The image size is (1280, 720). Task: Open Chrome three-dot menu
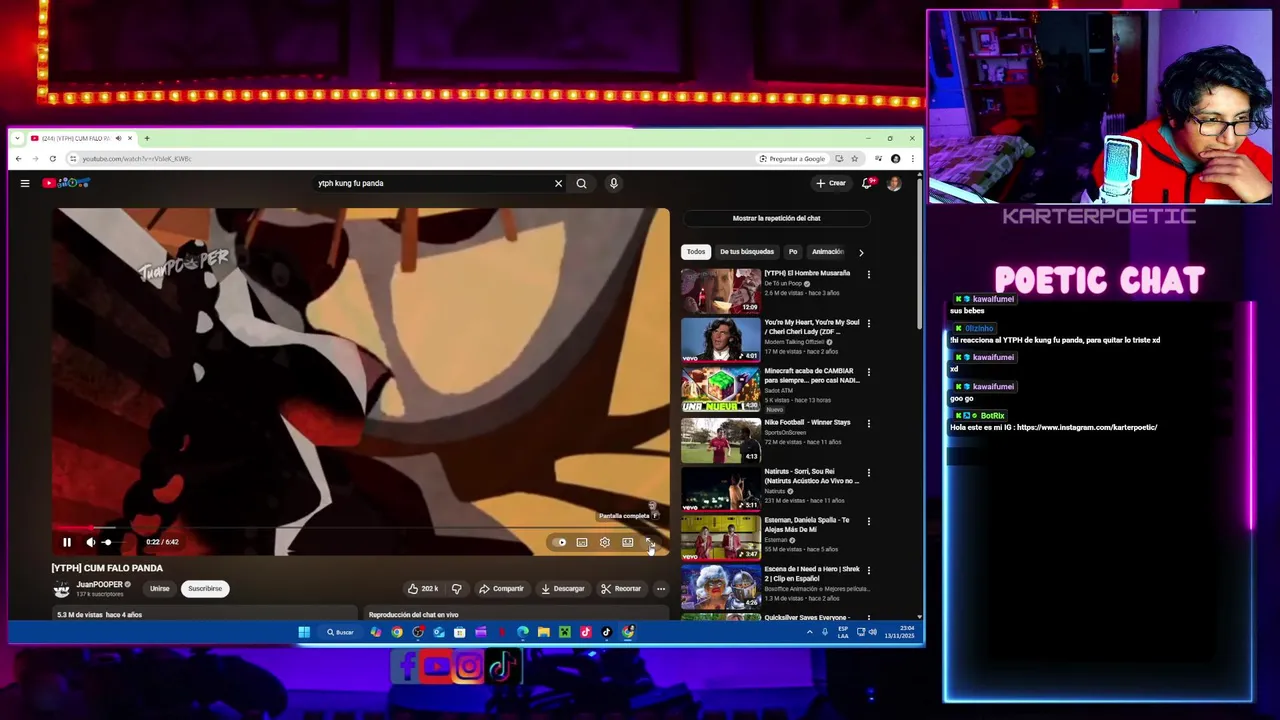pyautogui.click(x=912, y=159)
